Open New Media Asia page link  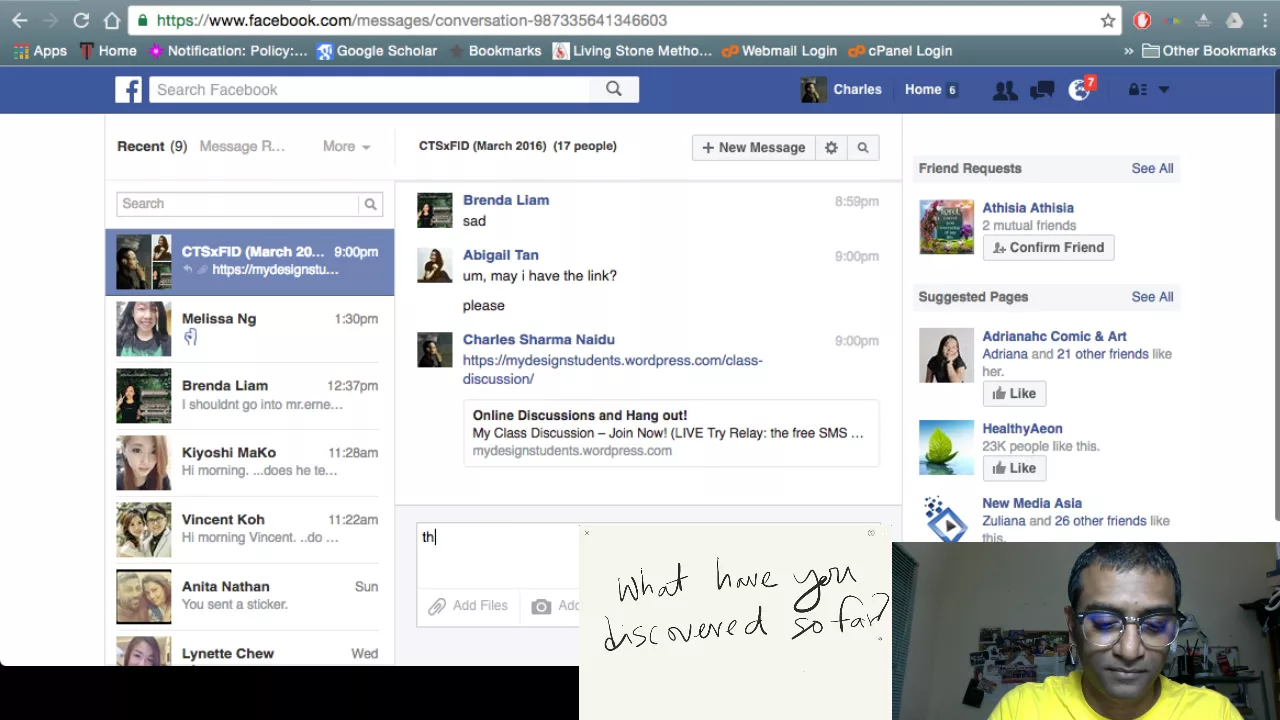tap(1032, 503)
